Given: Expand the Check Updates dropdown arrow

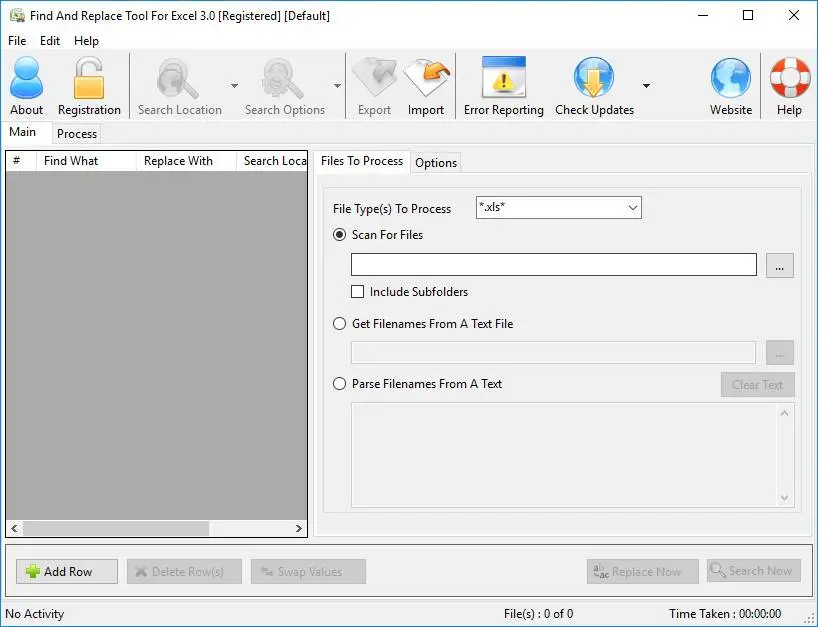Looking at the screenshot, I should point(646,86).
